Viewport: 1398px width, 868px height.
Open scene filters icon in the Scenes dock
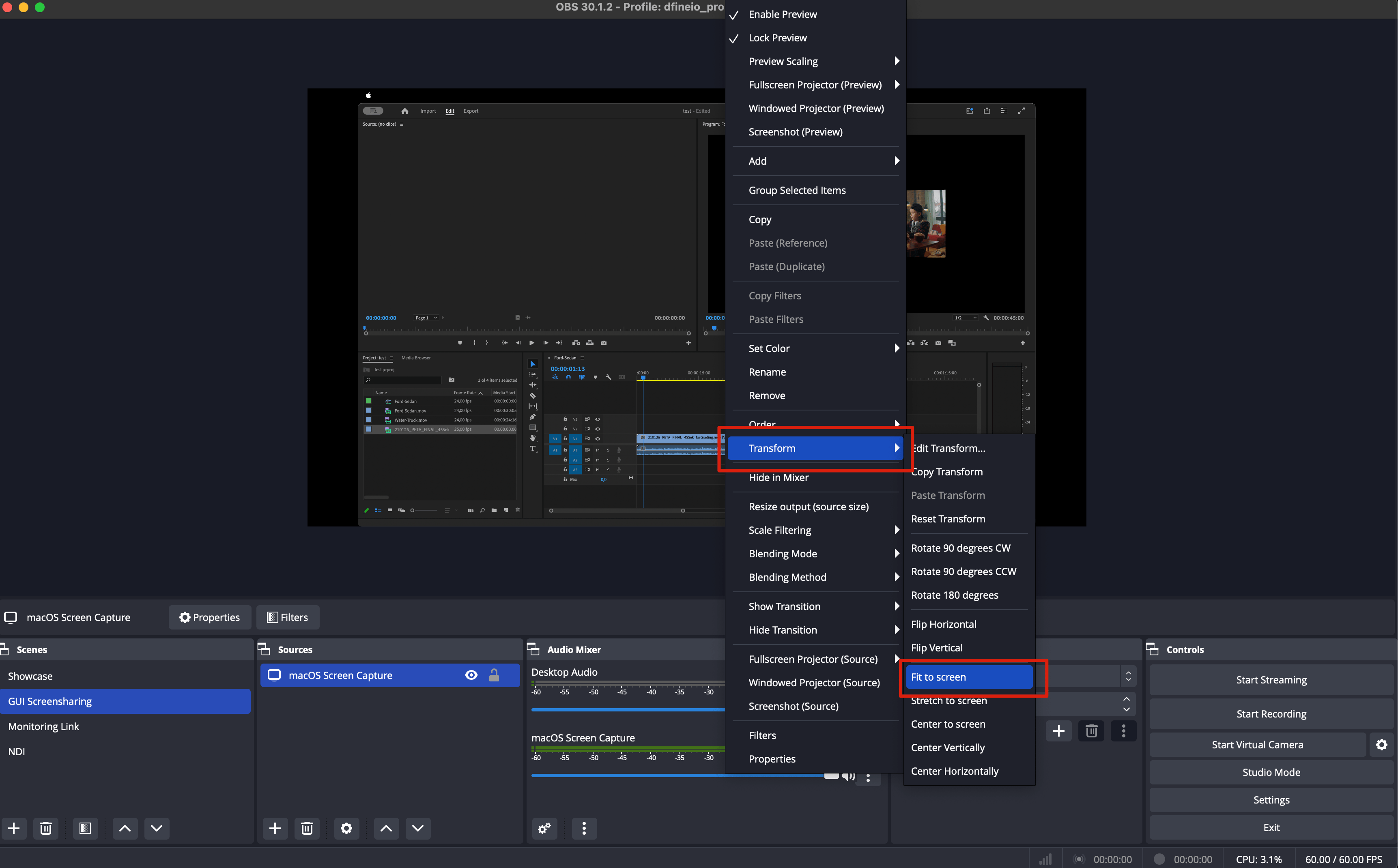(x=85, y=828)
